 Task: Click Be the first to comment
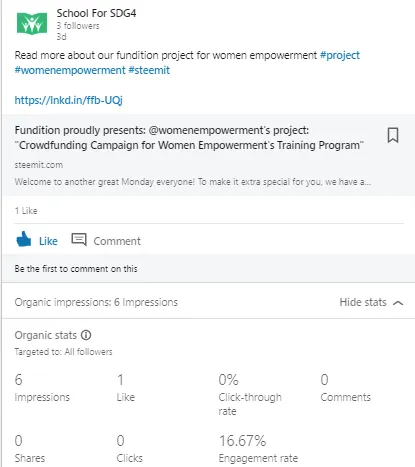coord(76,269)
